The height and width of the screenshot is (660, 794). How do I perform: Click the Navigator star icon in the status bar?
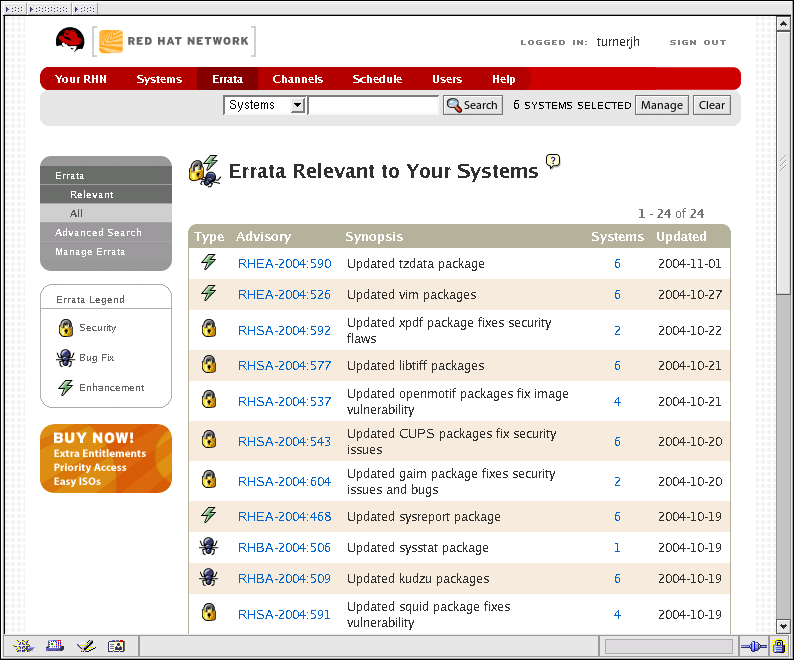click(x=23, y=646)
